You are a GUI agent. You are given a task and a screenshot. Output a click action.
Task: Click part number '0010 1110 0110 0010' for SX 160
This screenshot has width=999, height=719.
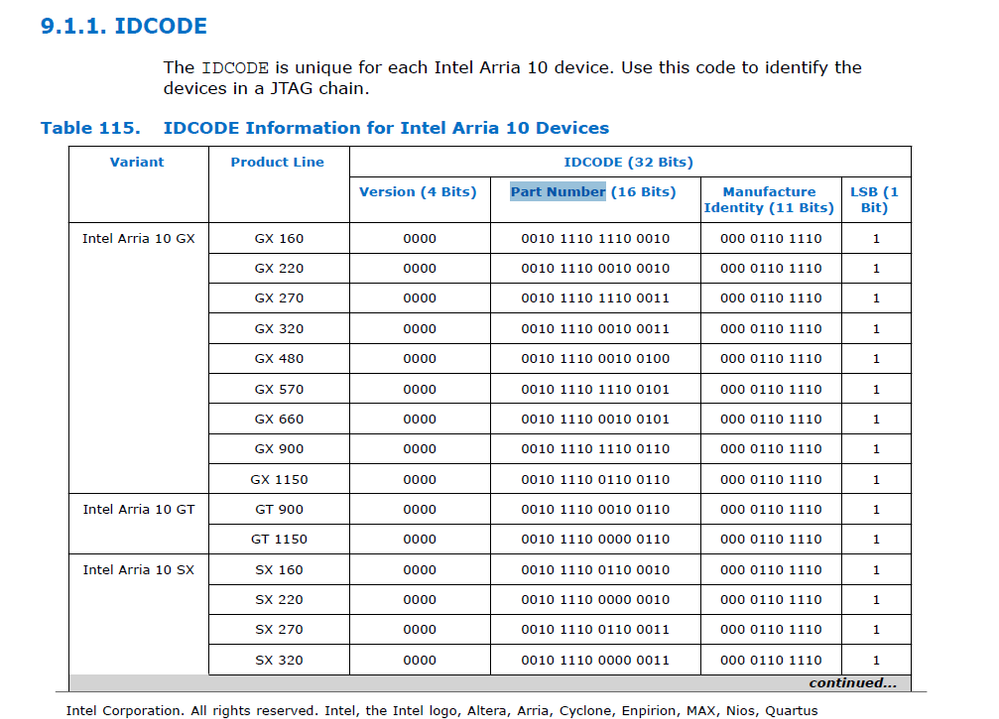pos(595,570)
